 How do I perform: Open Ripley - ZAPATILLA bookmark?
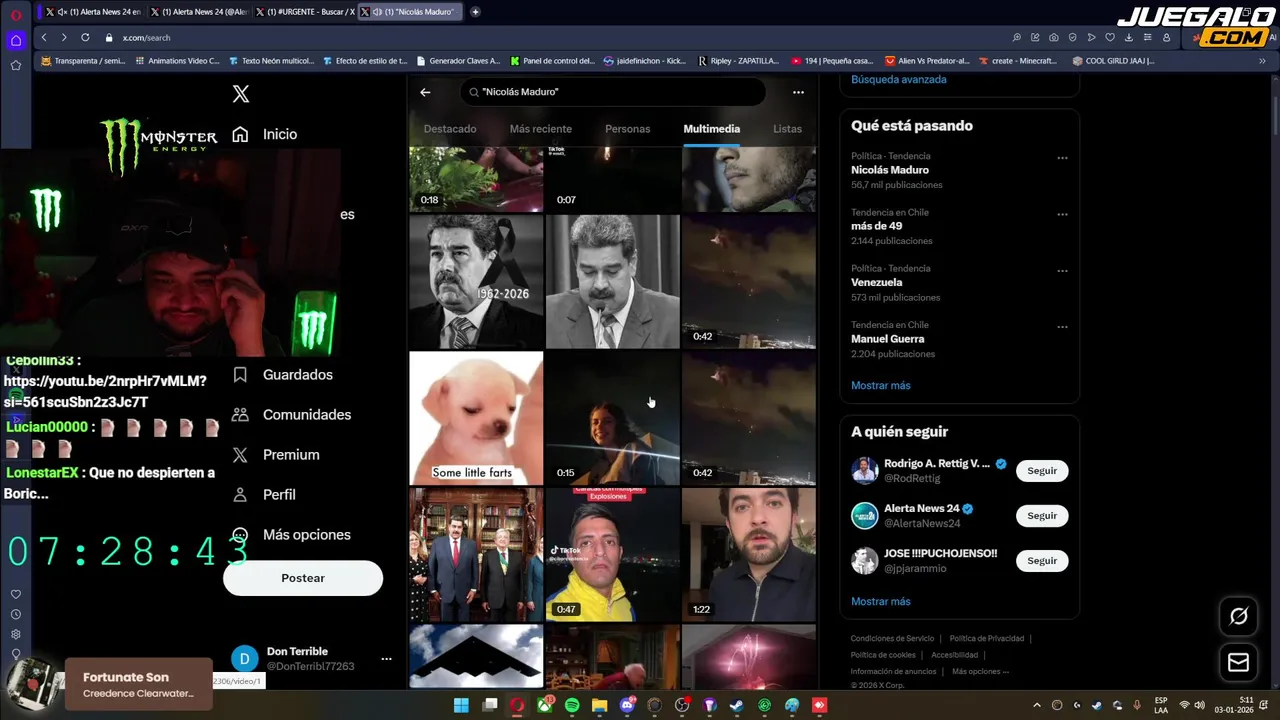(738, 61)
